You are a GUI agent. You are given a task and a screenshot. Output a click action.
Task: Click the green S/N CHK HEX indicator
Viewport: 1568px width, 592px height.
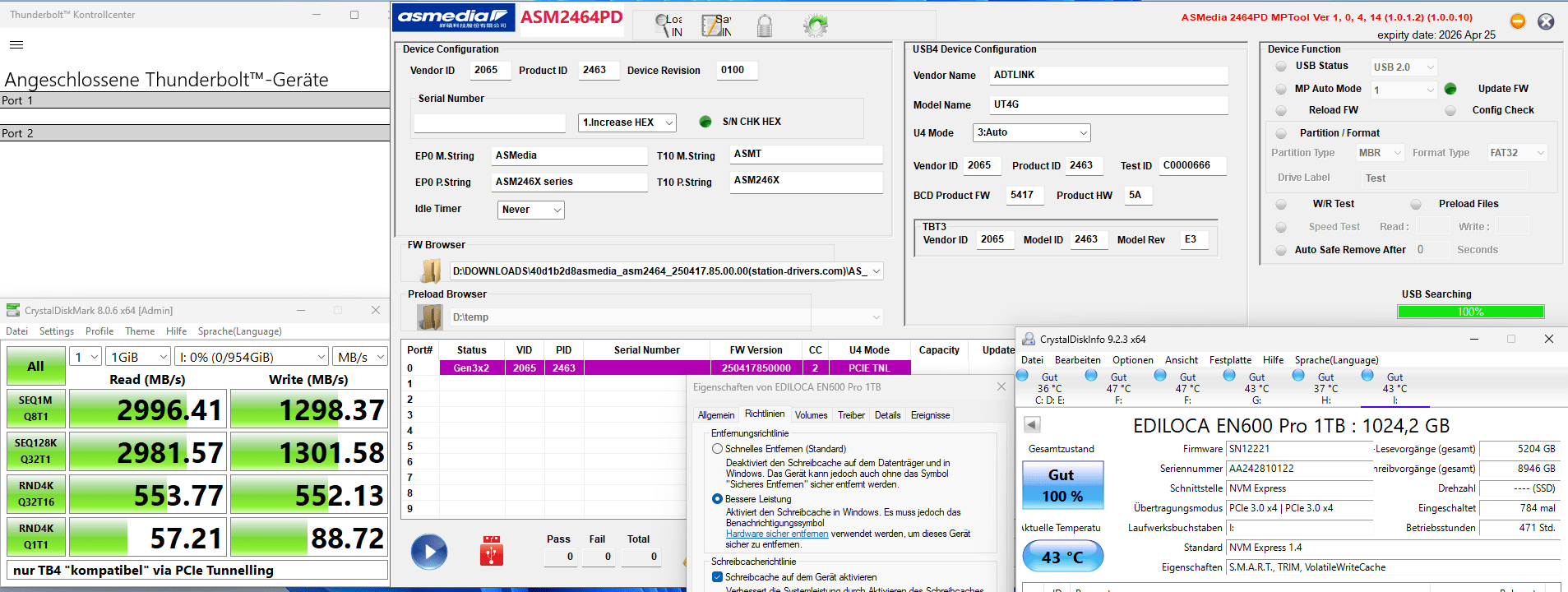click(x=705, y=122)
